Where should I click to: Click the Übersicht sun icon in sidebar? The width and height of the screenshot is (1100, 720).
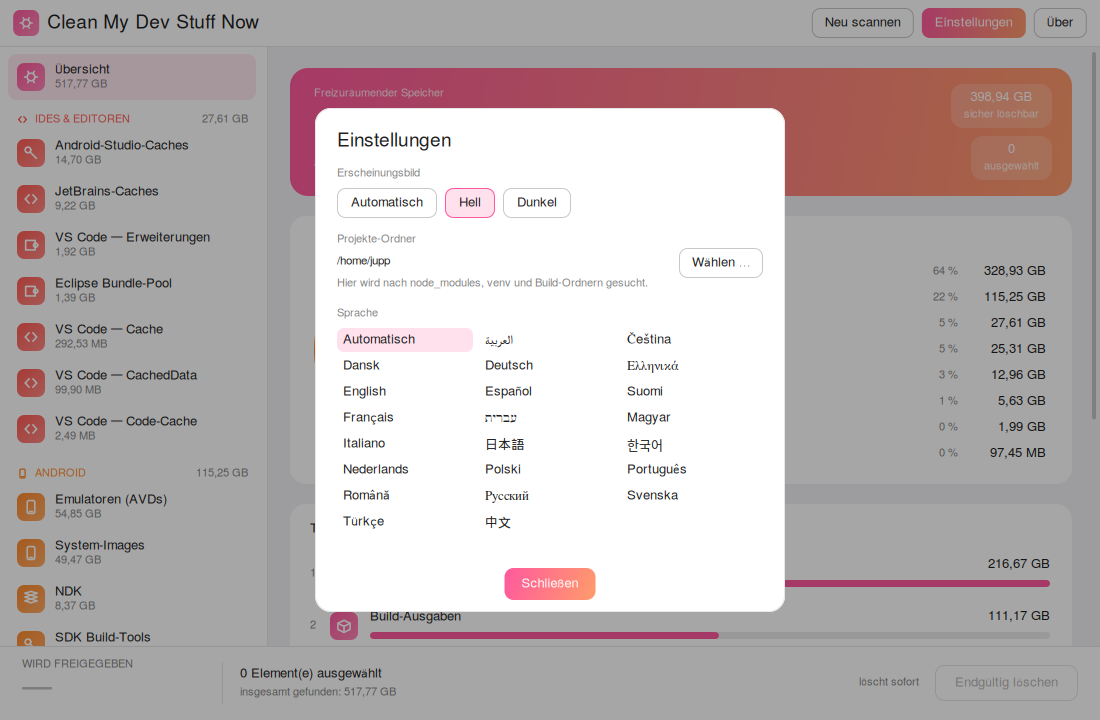pyautogui.click(x=31, y=76)
